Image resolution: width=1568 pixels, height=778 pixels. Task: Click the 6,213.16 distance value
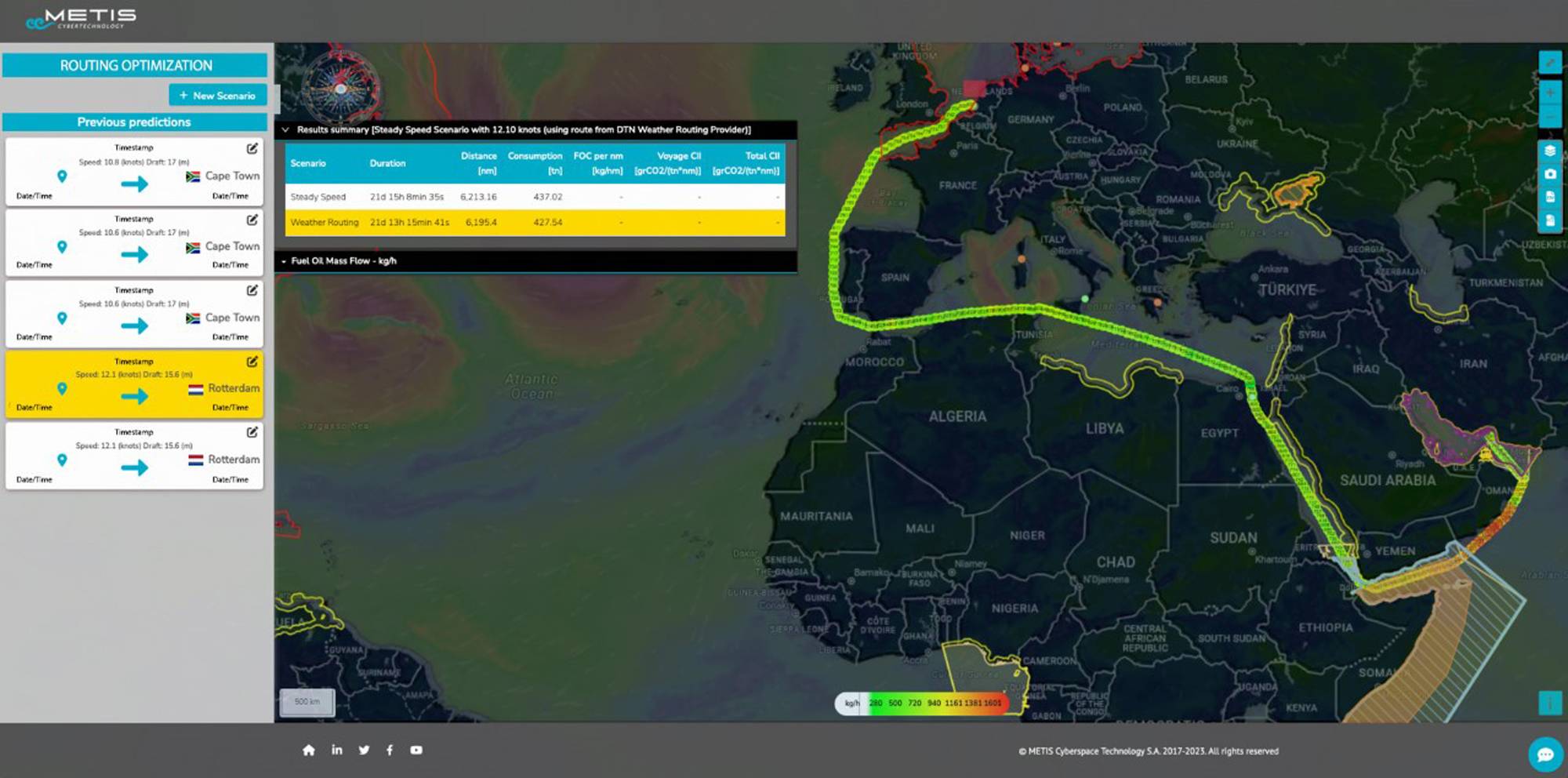coord(478,197)
